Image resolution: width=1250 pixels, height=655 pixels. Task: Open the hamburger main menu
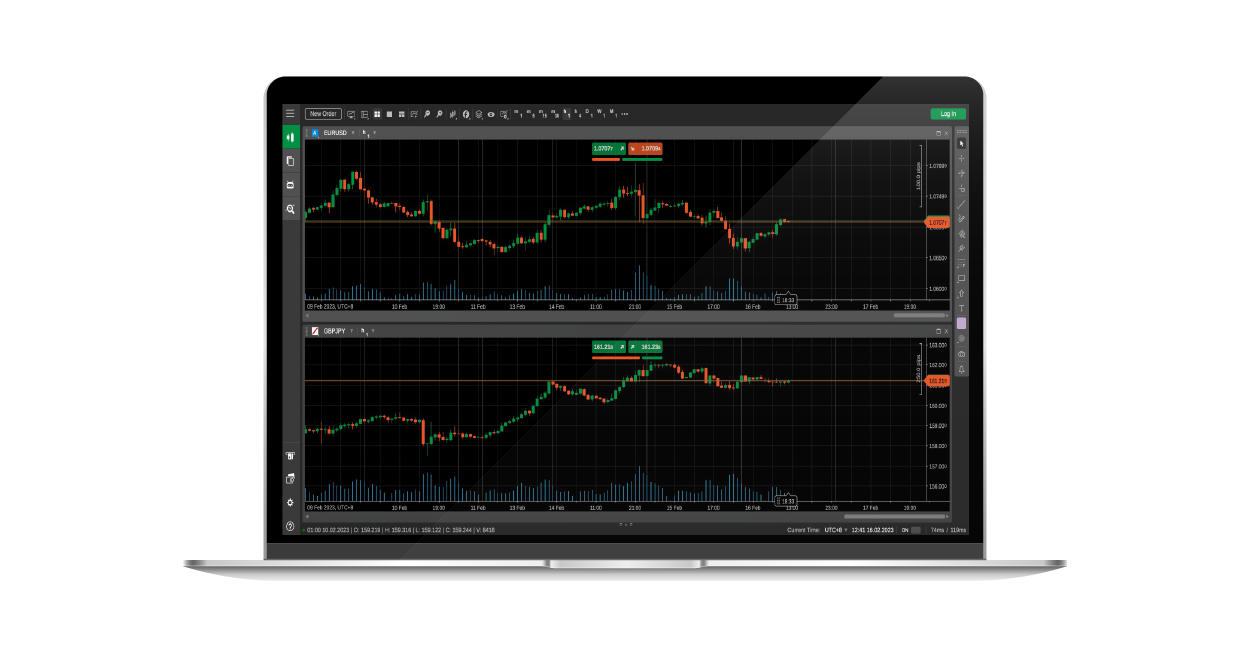coord(290,113)
